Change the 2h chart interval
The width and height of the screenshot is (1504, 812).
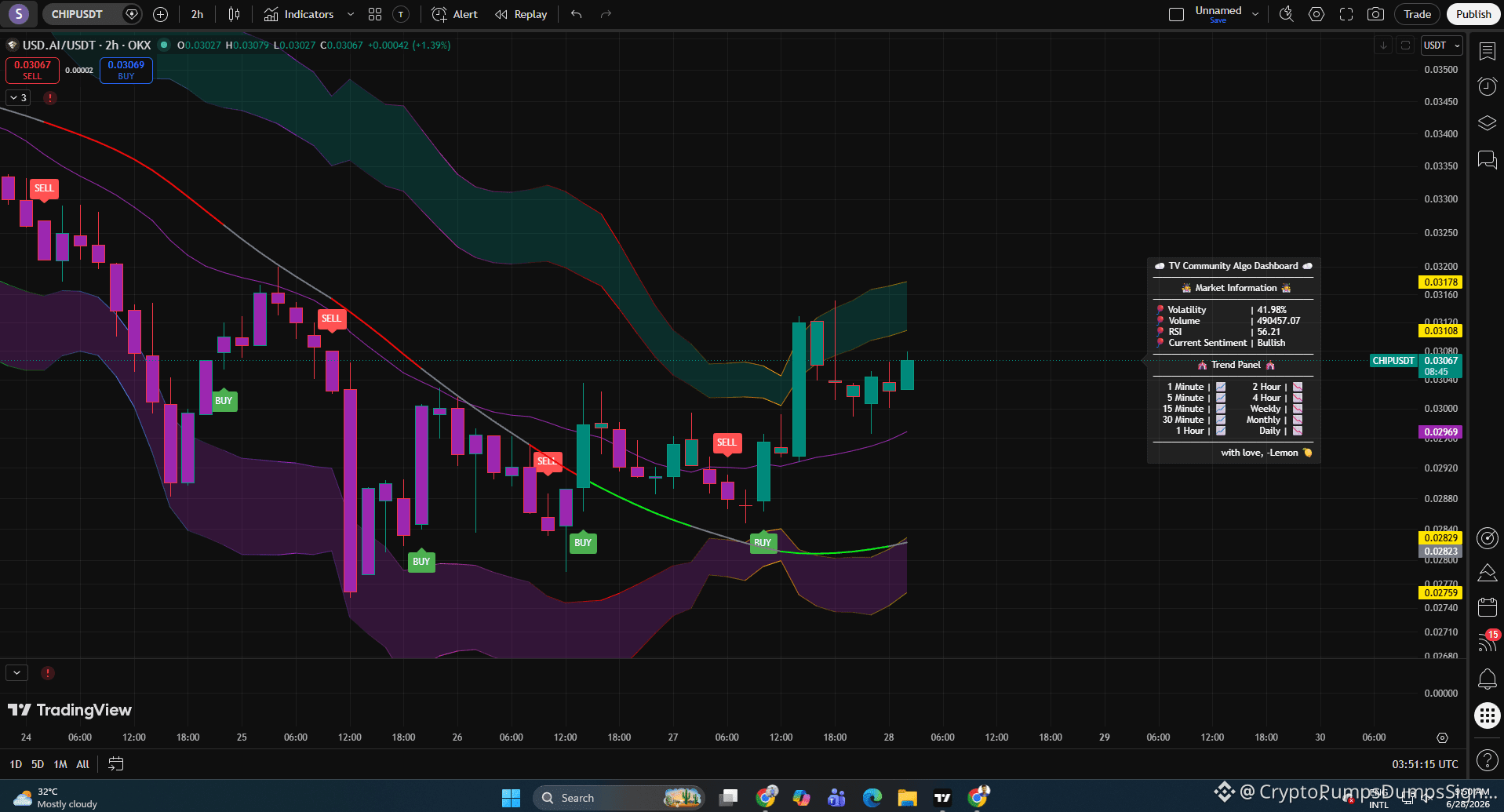click(x=197, y=14)
